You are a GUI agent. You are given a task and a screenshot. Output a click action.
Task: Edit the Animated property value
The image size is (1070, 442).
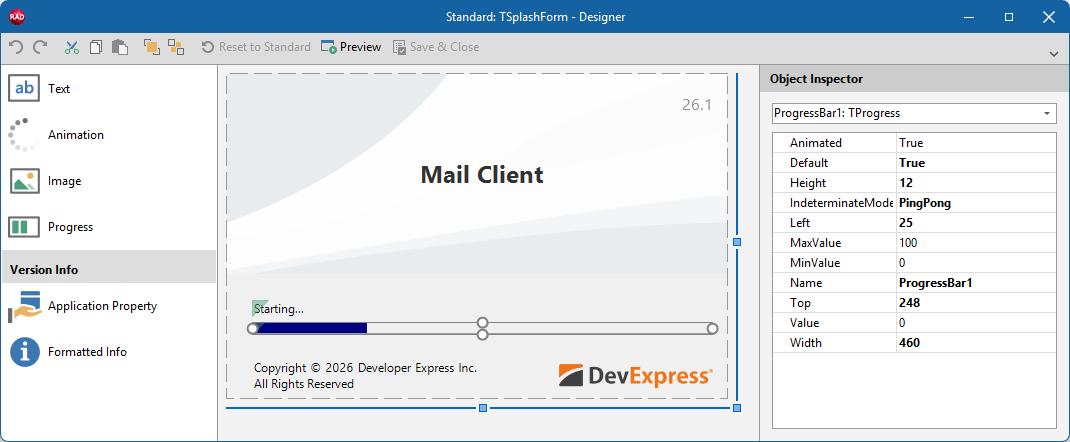pyautogui.click(x=976, y=143)
